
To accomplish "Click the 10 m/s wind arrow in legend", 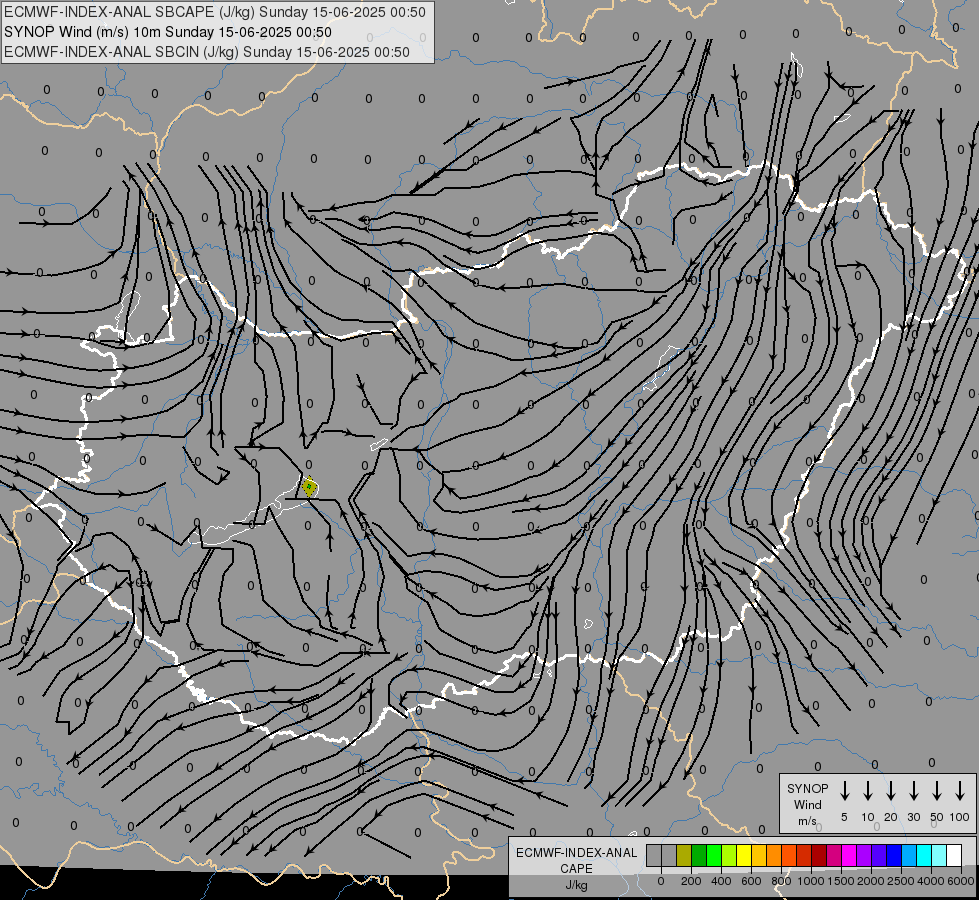I will (868, 791).
